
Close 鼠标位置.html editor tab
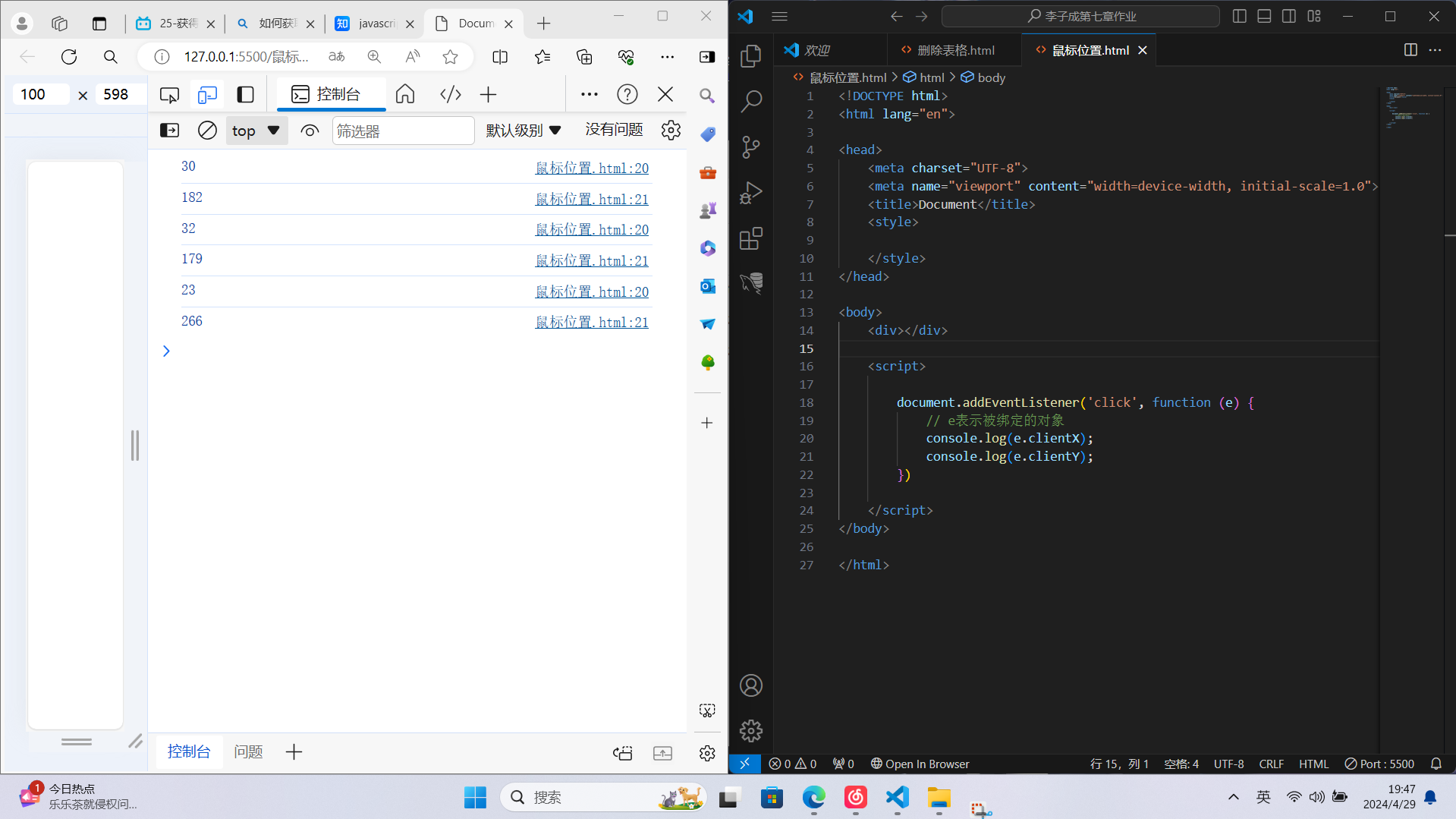1142,50
